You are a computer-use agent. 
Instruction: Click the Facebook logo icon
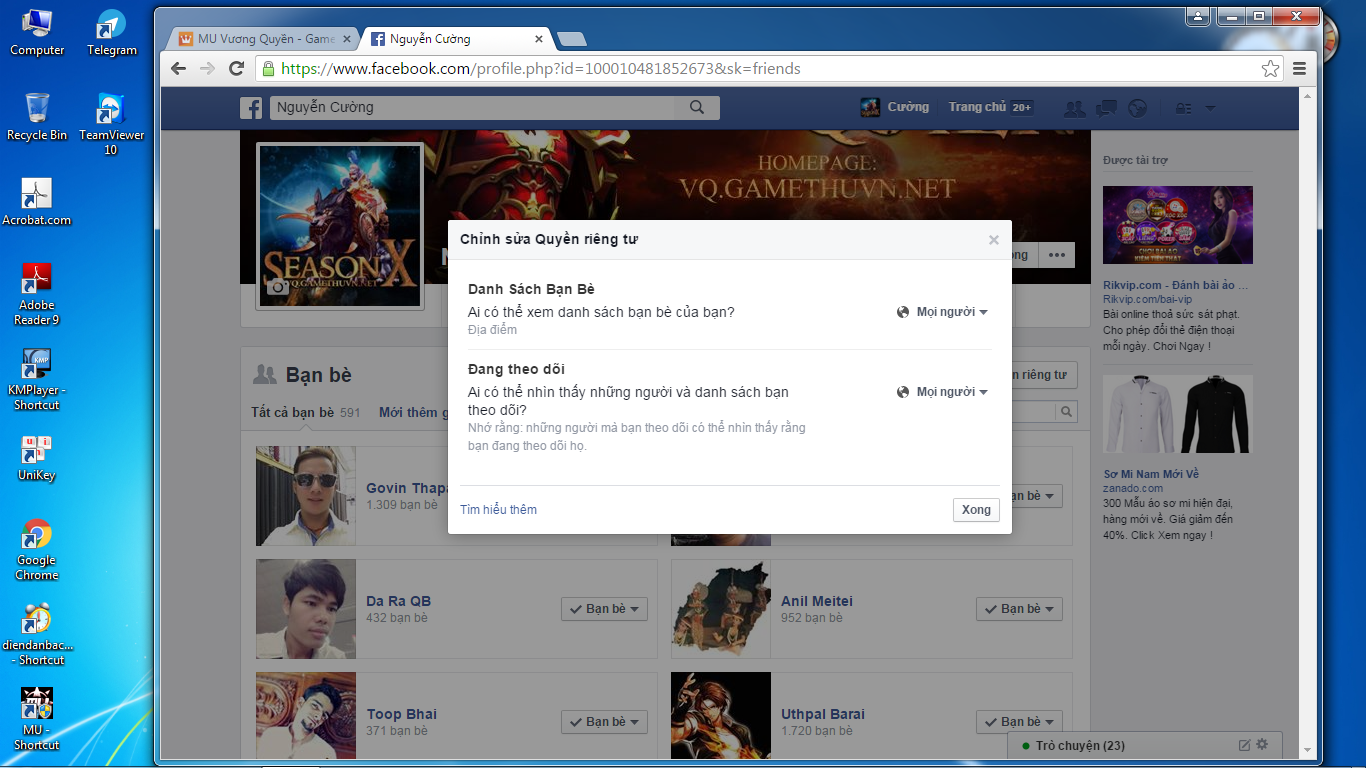coord(251,108)
